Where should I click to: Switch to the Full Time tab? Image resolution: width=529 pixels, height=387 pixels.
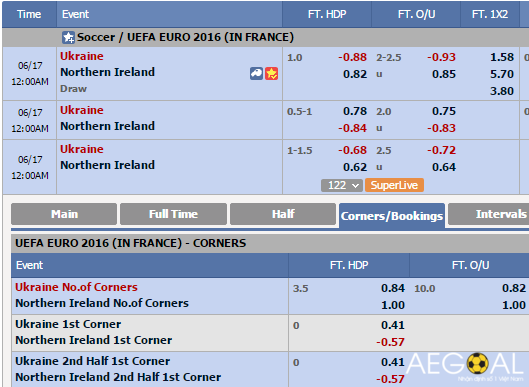click(173, 214)
